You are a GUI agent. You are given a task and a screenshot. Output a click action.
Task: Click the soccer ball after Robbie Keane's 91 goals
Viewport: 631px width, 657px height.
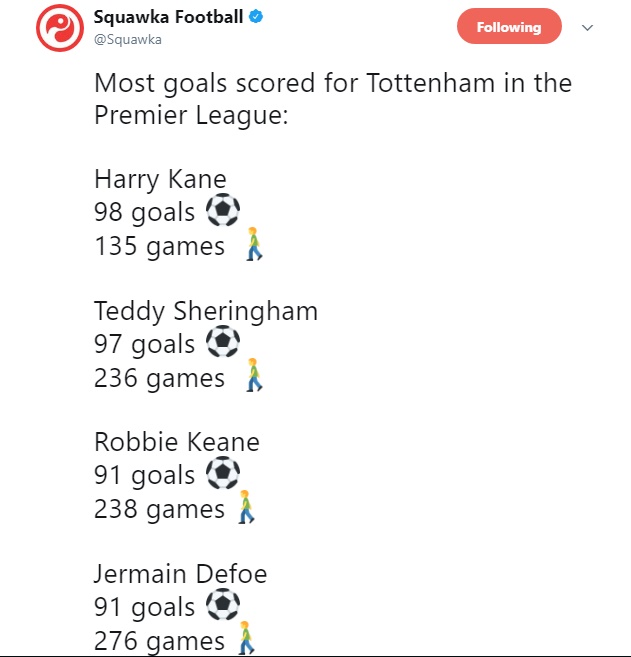click(223, 474)
